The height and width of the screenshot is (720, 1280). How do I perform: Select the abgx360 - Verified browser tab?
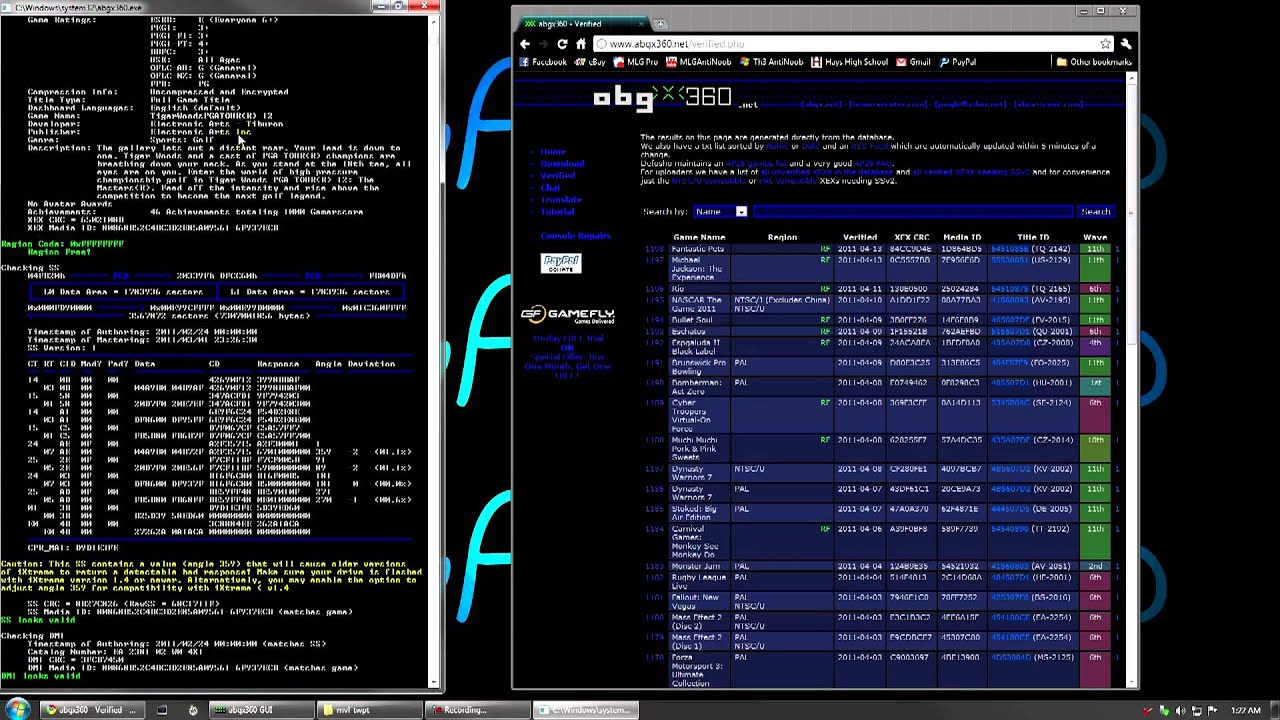(585, 23)
